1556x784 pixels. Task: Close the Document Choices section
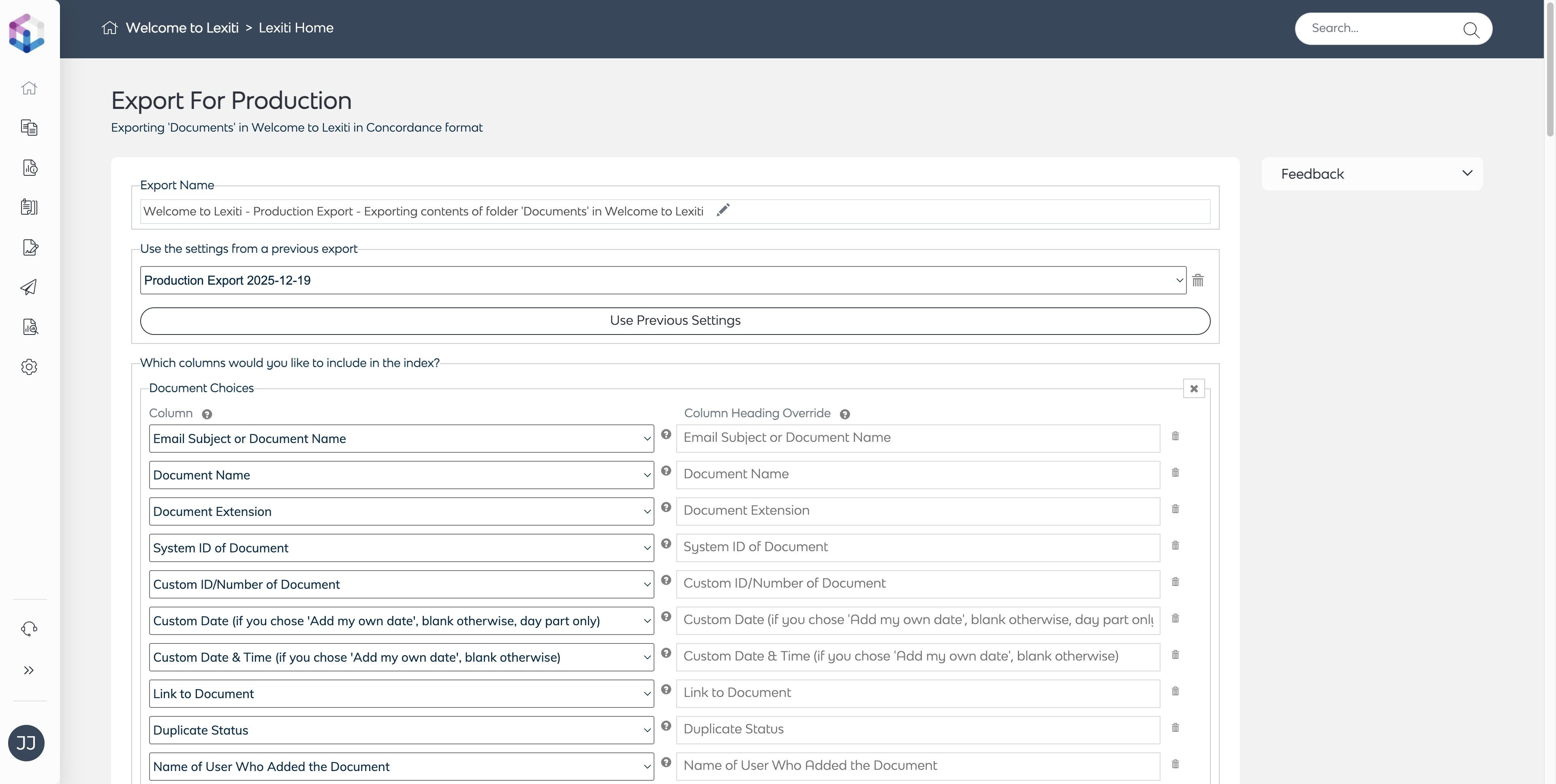1194,389
